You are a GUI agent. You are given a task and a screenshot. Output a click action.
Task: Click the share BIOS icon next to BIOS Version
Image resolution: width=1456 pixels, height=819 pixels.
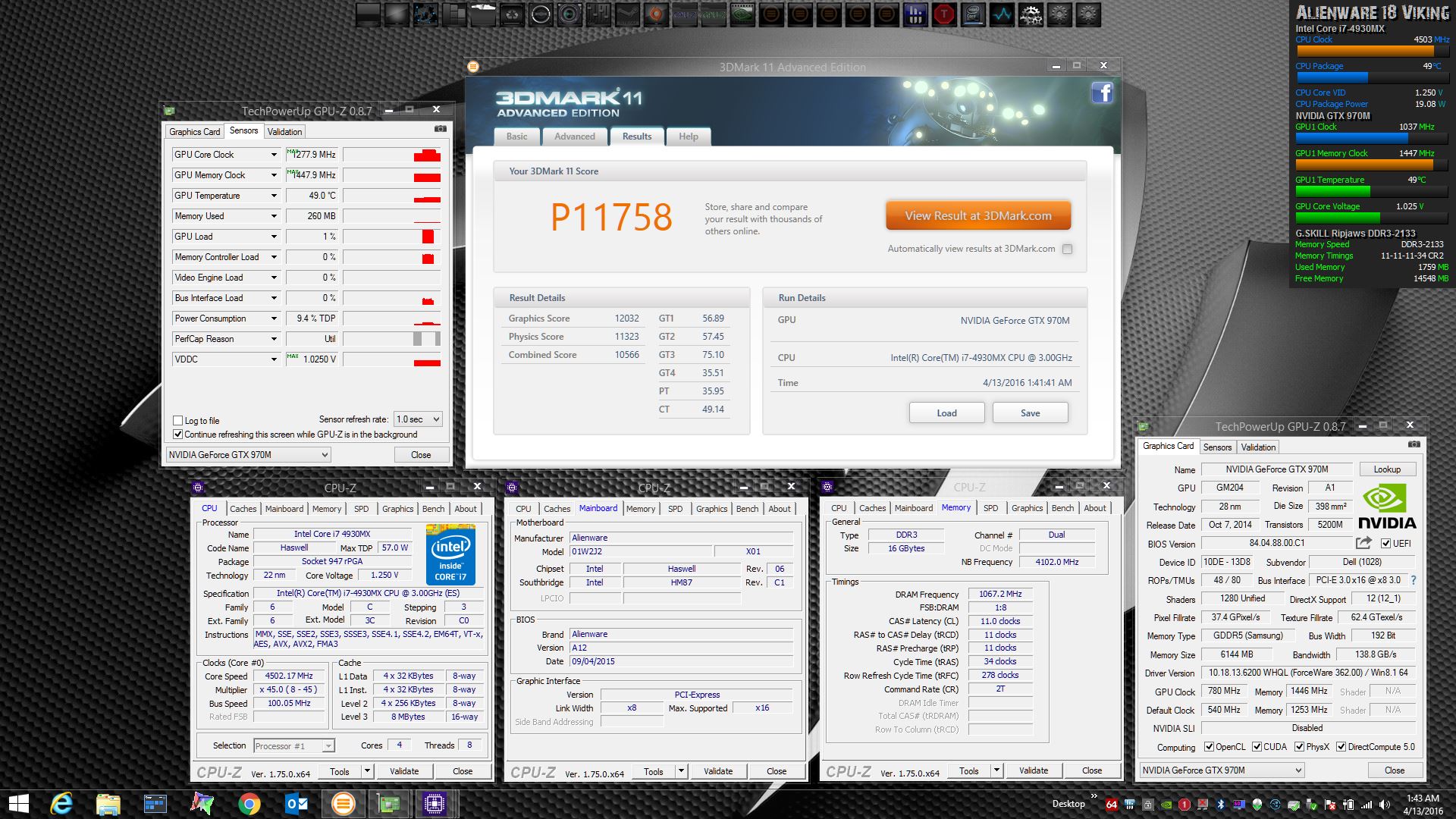point(1363,543)
